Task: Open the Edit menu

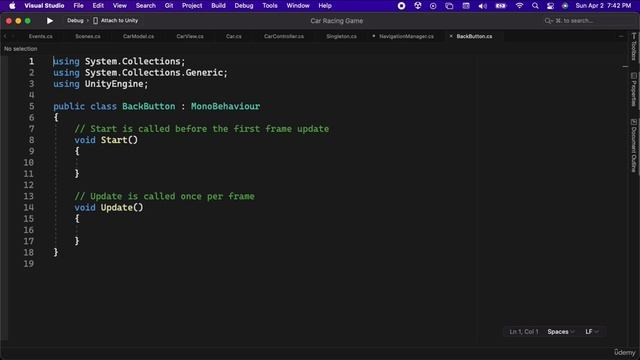Action: 98,6
